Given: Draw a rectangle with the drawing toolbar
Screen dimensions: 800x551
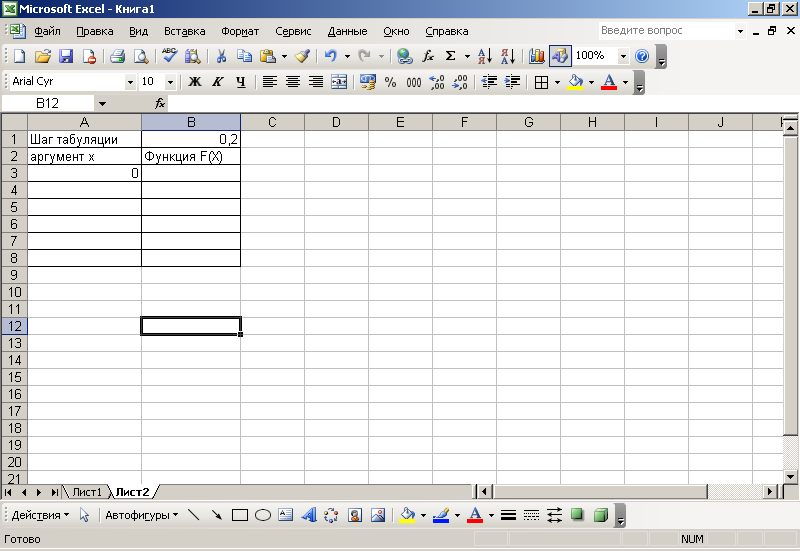Looking at the screenshot, I should [x=240, y=515].
